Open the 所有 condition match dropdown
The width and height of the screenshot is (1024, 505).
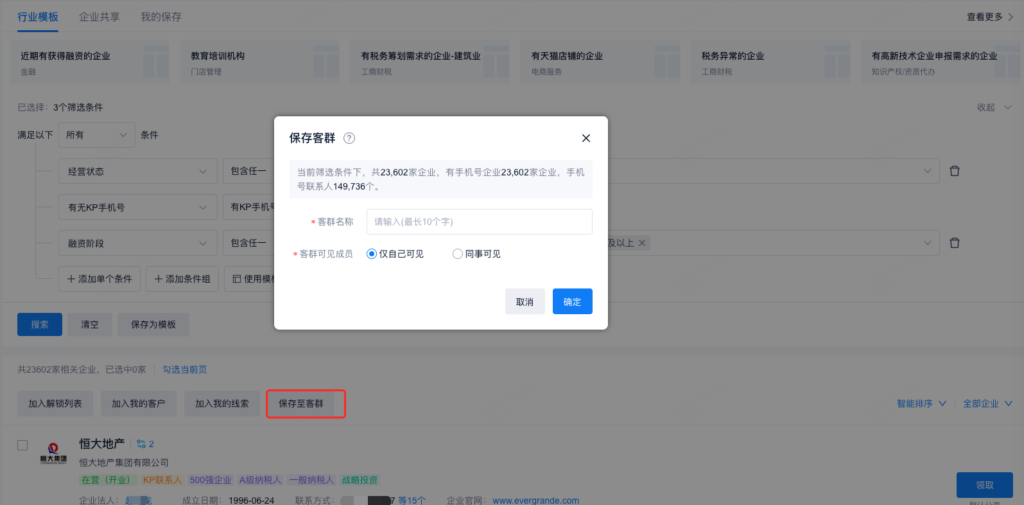click(x=96, y=135)
